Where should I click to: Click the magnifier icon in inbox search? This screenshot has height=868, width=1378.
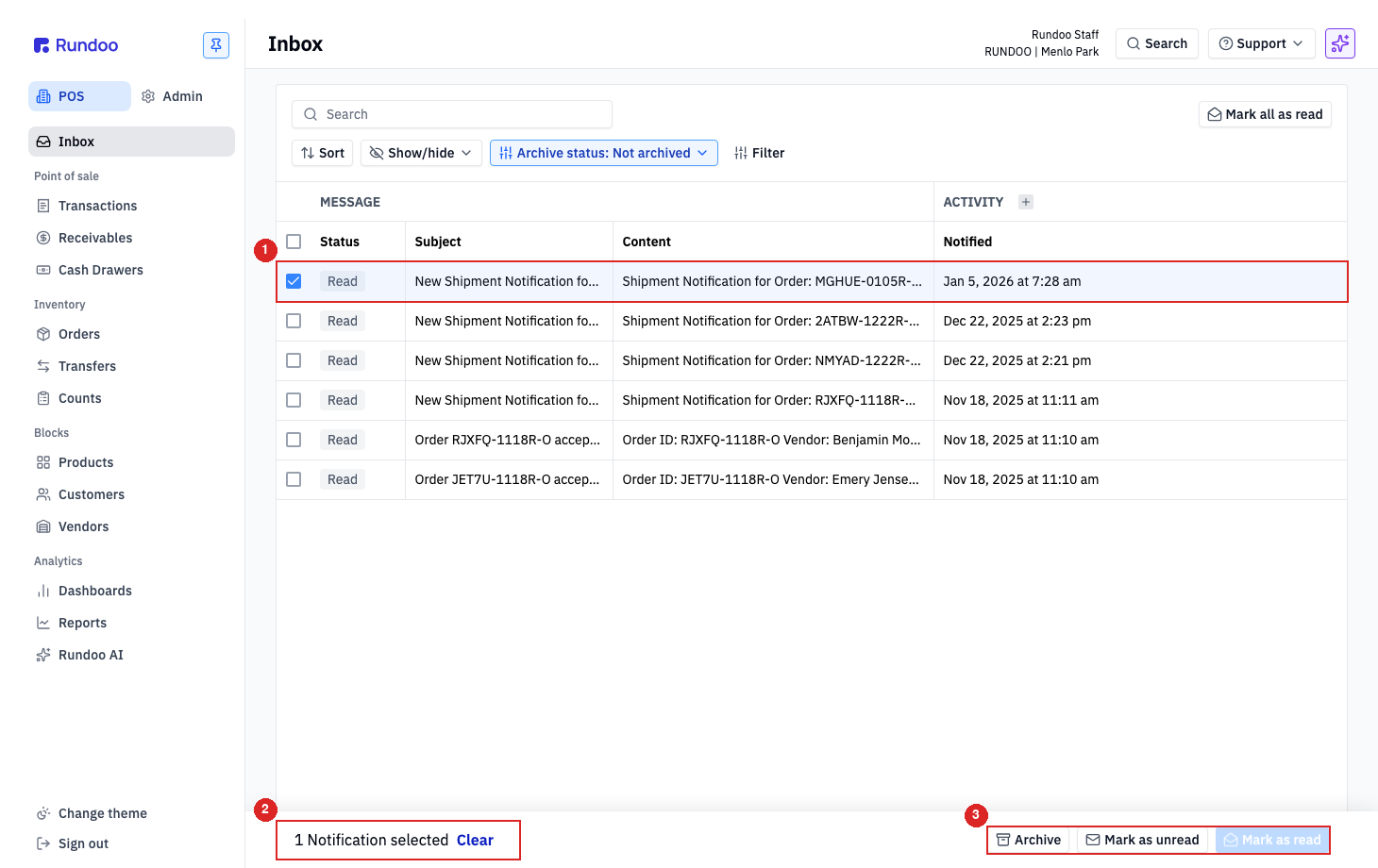click(x=311, y=114)
